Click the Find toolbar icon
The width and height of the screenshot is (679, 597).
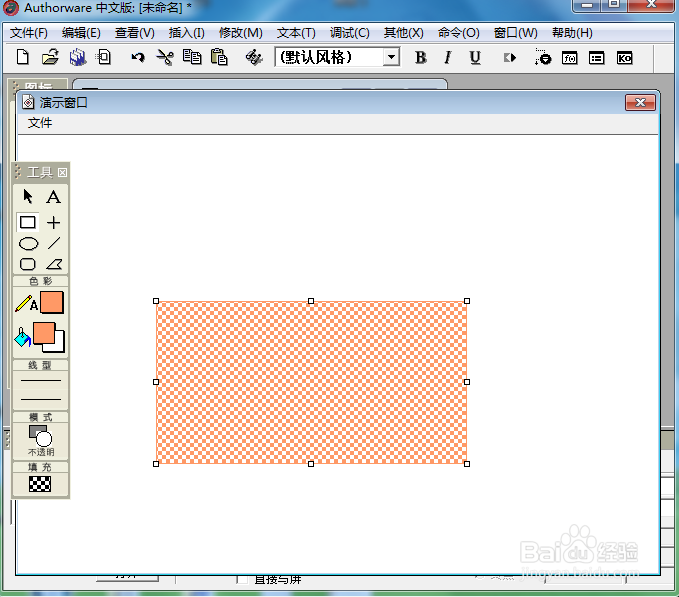click(254, 57)
